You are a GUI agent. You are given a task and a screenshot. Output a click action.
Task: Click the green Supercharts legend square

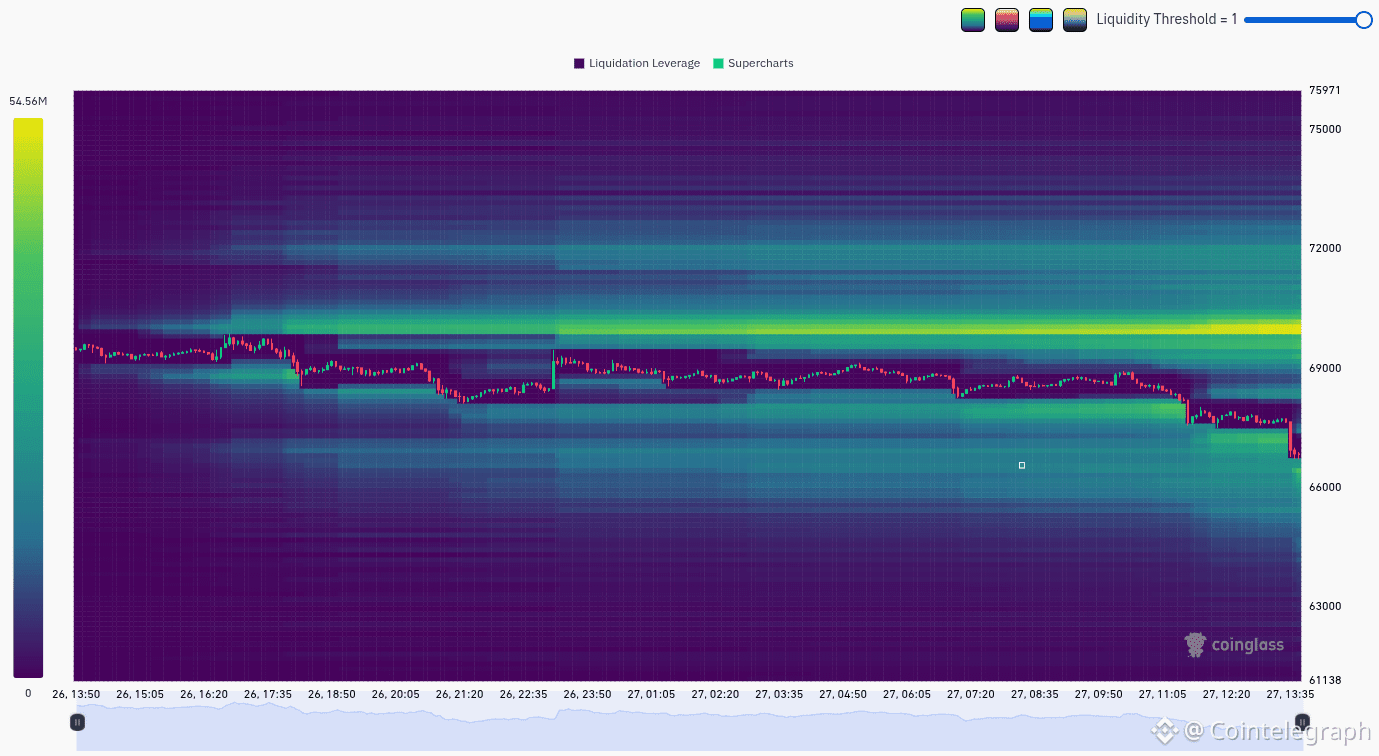718,63
